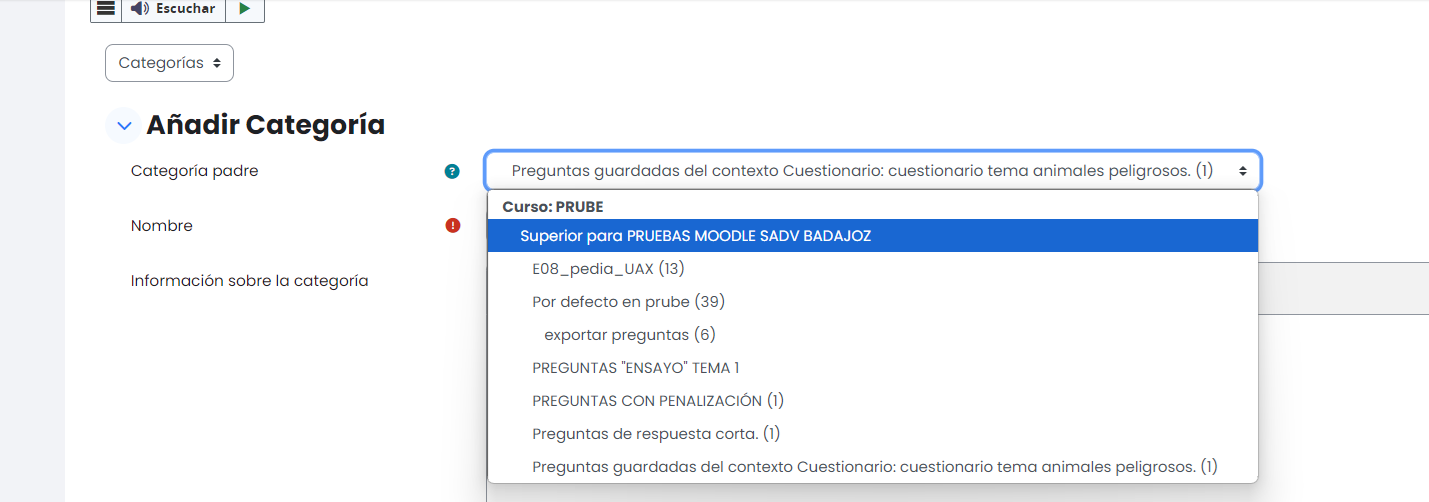Close the Categoría padre select box

(873, 171)
